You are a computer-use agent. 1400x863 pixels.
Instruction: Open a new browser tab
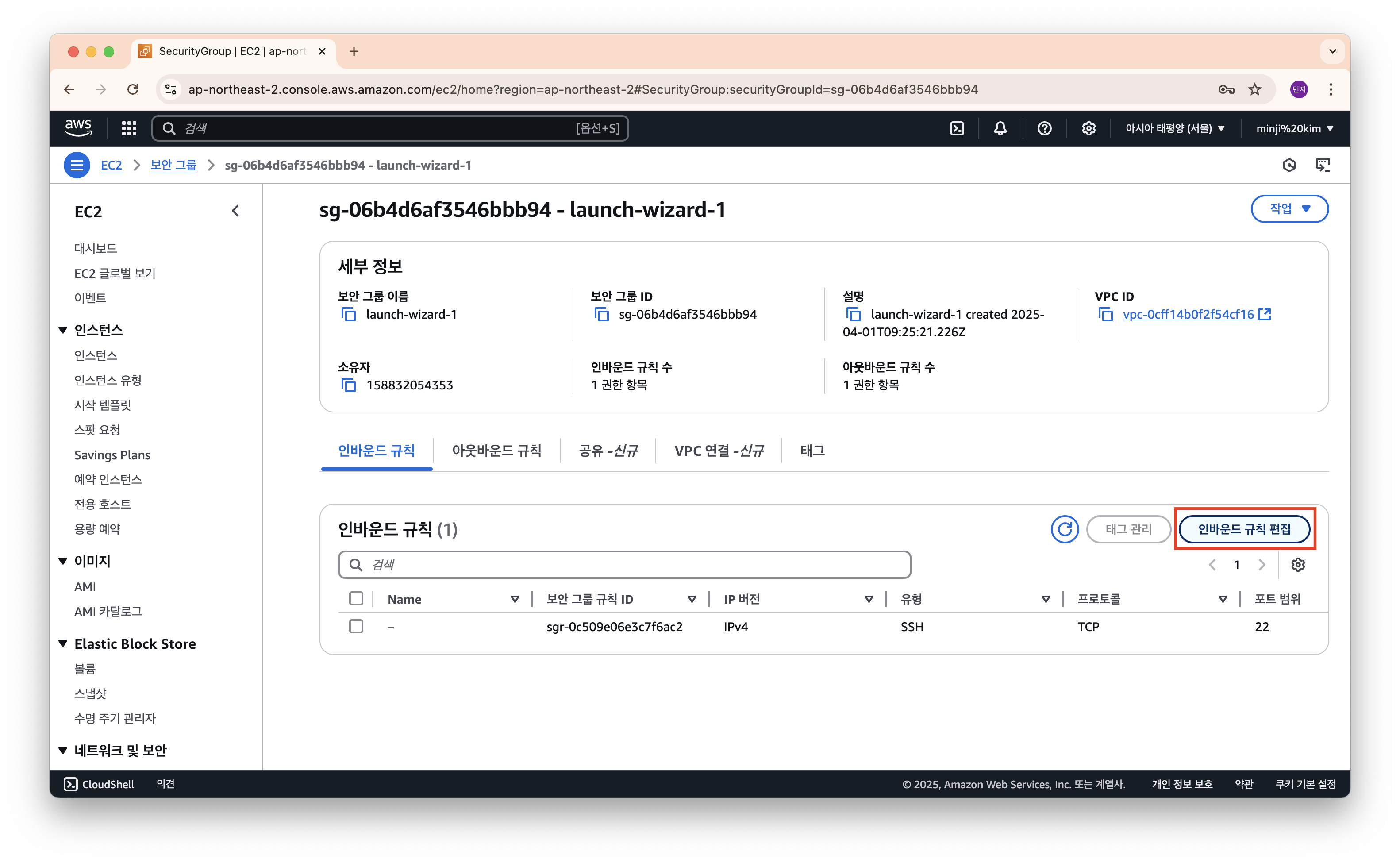click(354, 51)
